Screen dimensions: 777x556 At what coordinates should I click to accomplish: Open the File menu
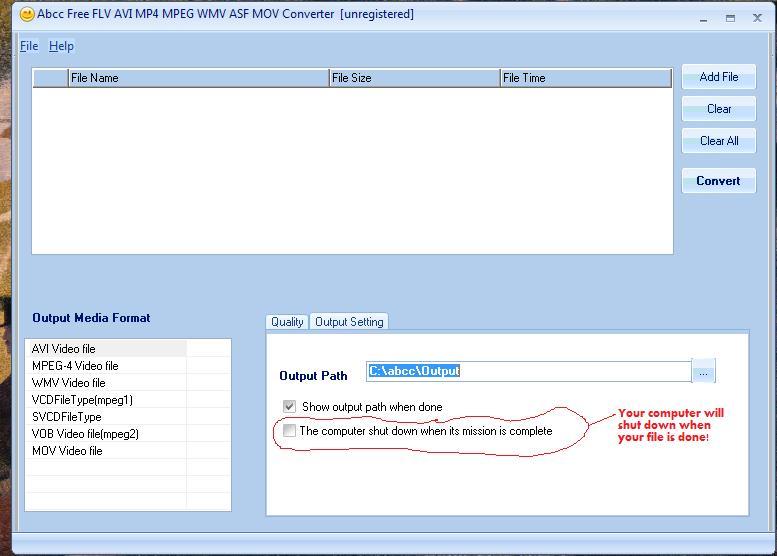[x=29, y=46]
